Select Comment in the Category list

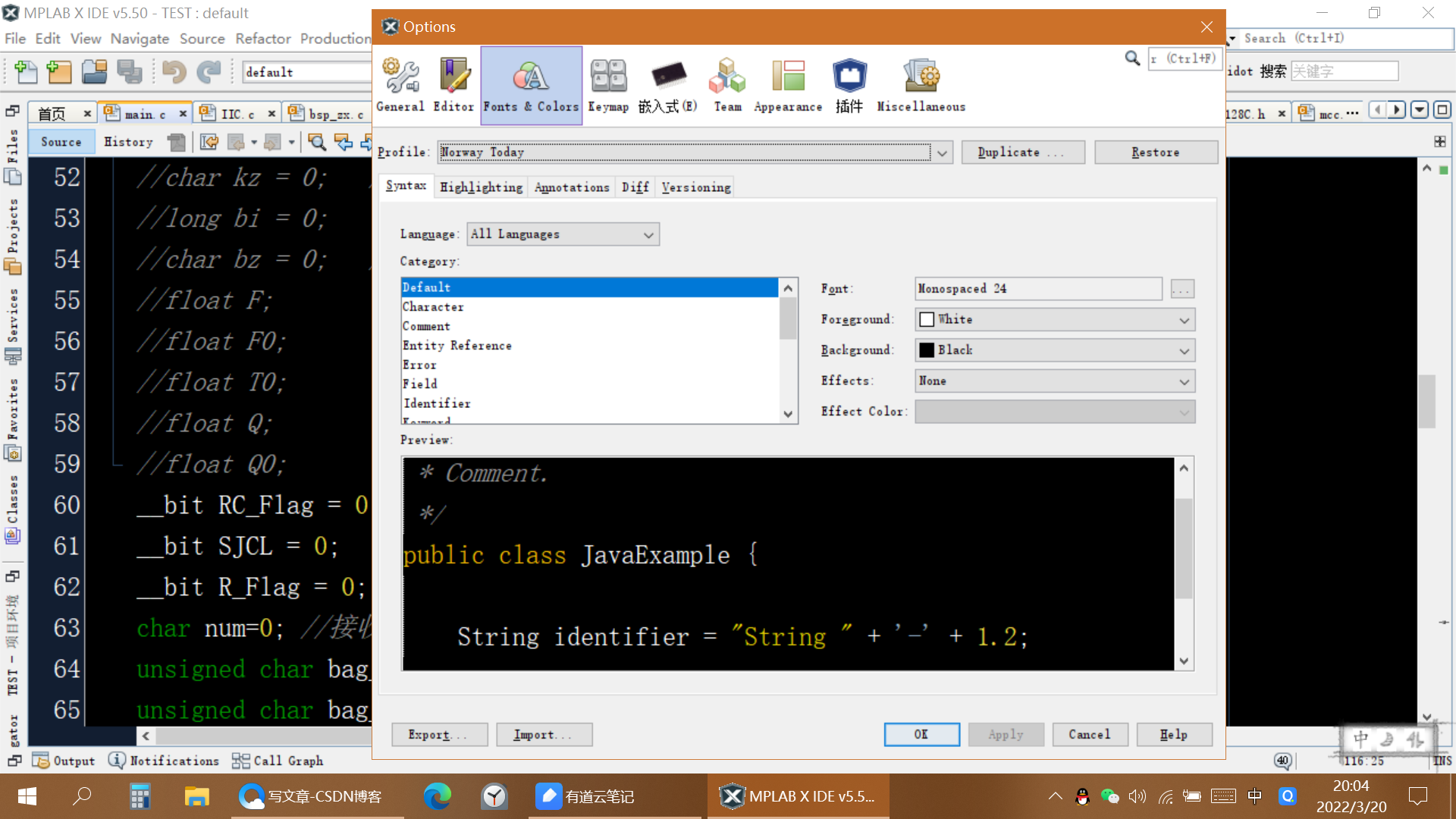click(426, 326)
